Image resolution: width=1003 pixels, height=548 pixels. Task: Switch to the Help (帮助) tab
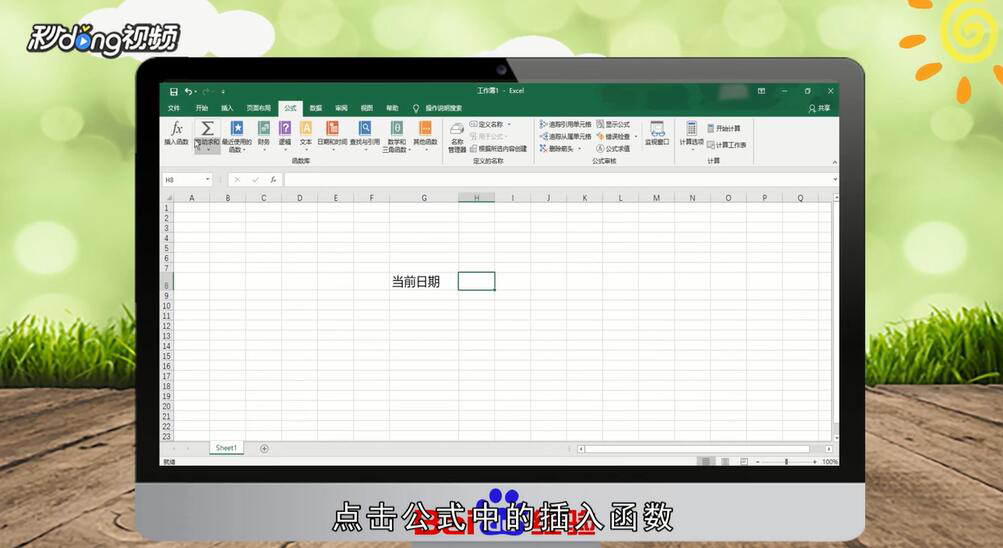tap(392, 108)
